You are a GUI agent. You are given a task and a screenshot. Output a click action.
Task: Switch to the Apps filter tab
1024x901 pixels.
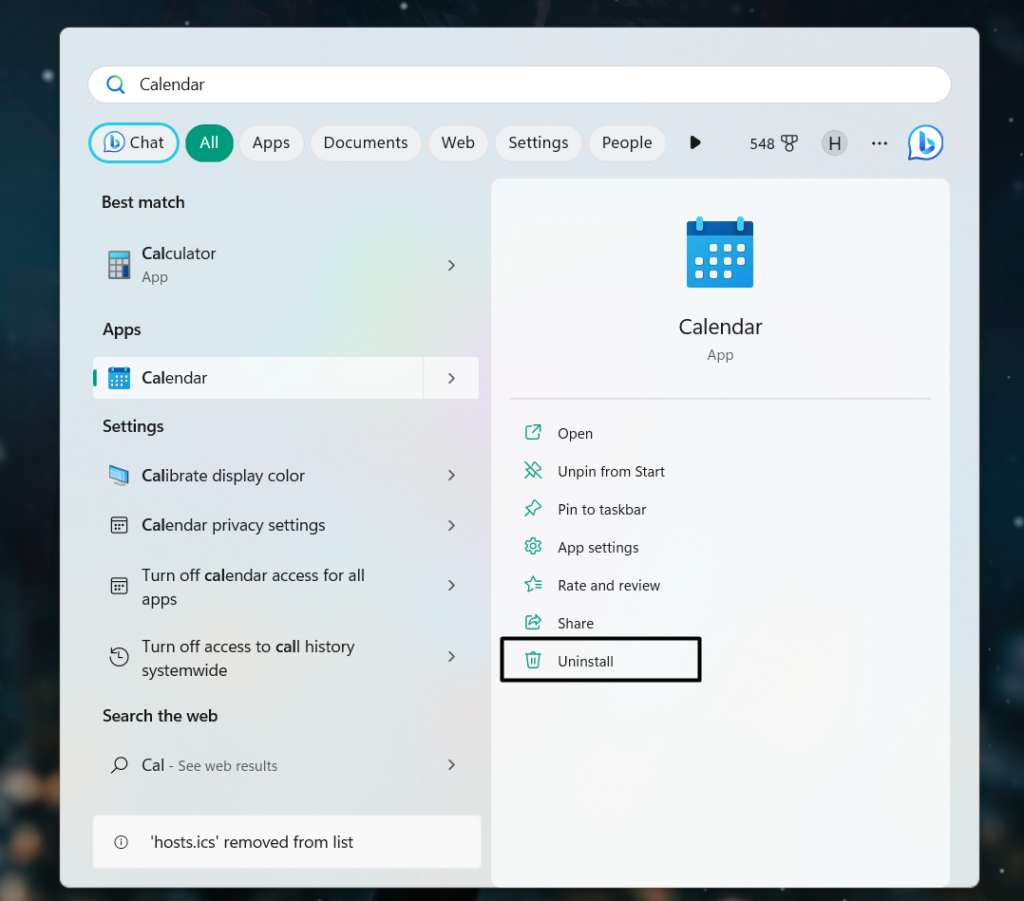tap(271, 143)
